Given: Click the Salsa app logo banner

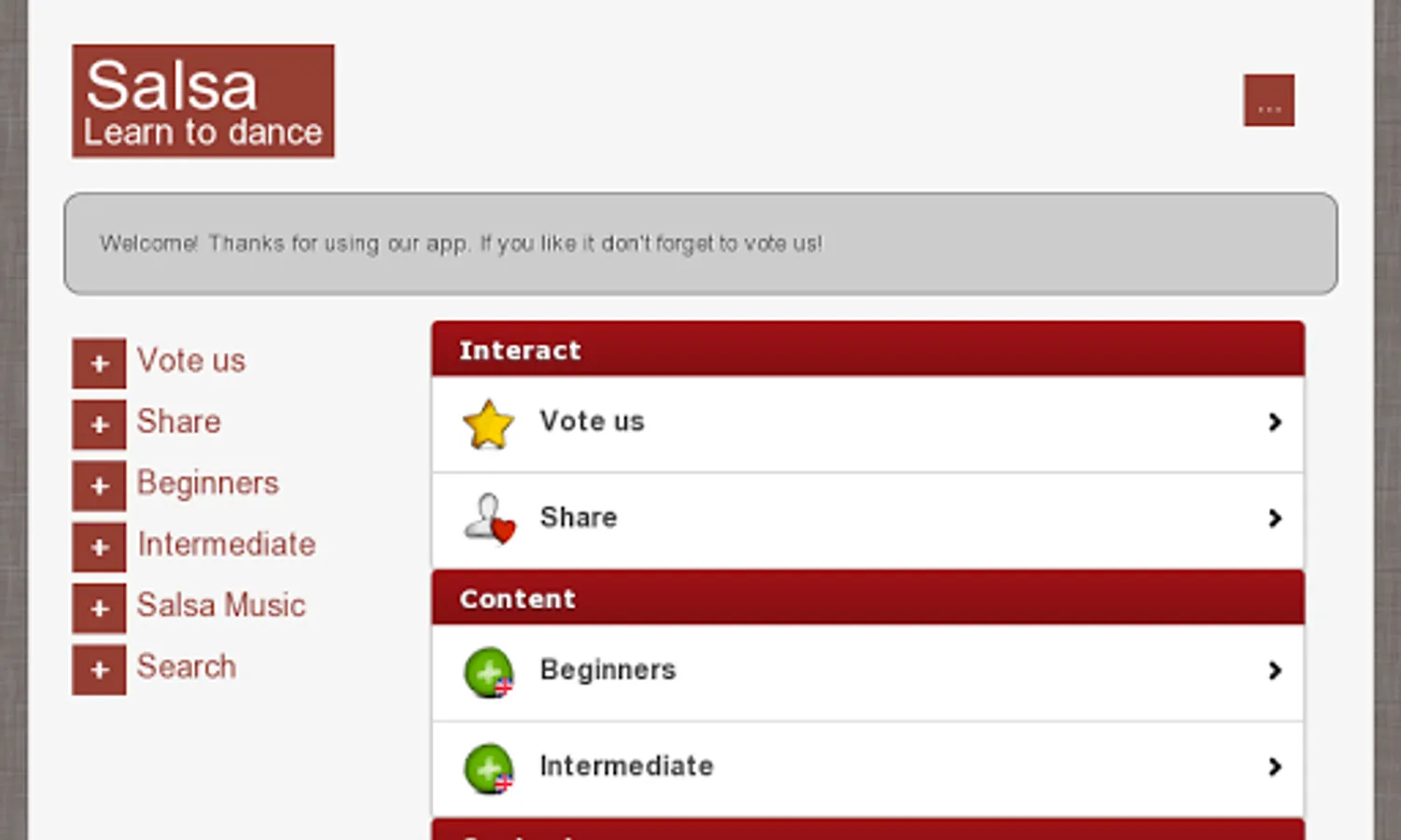Looking at the screenshot, I should click(x=203, y=101).
